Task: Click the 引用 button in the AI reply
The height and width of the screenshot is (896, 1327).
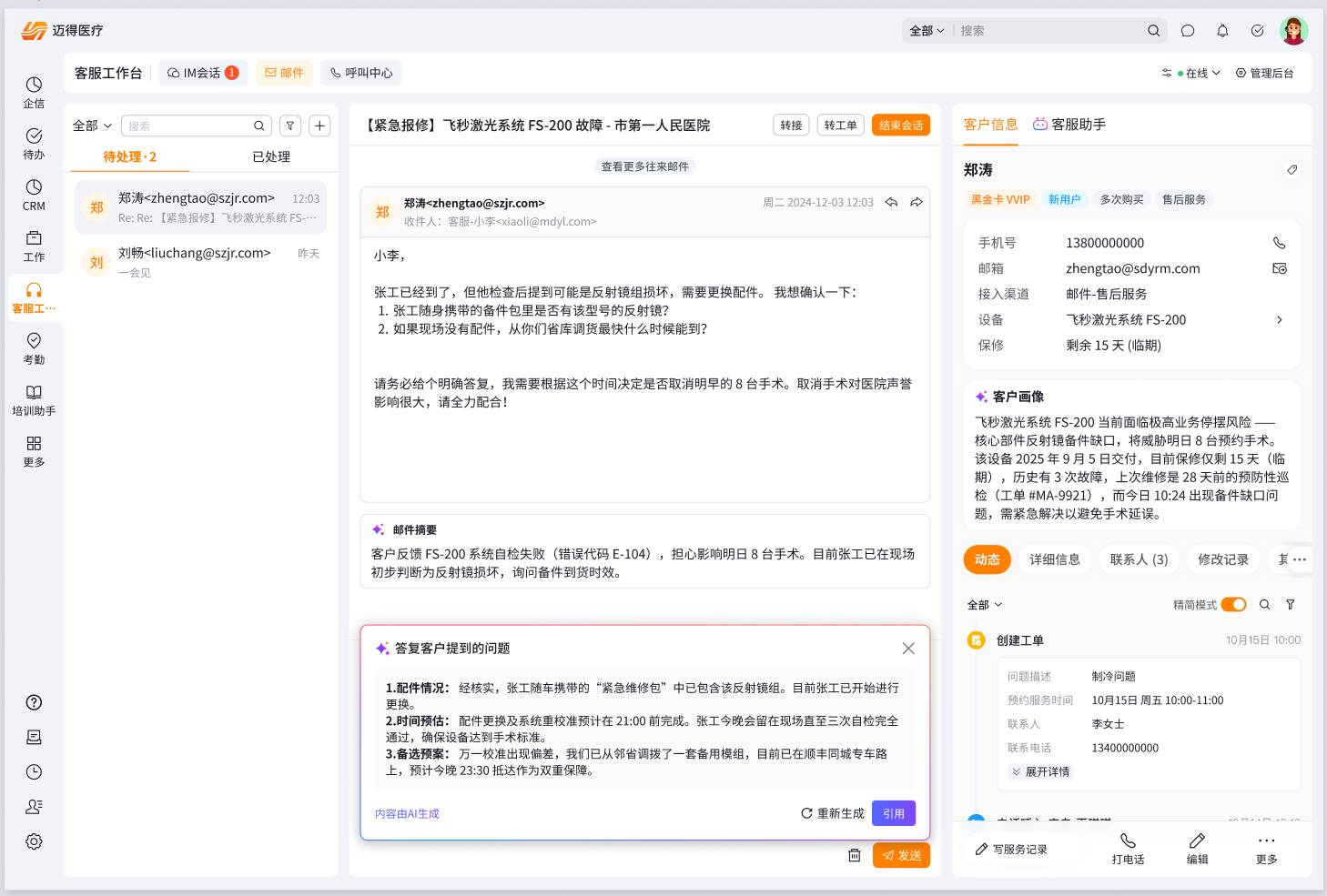Action: coord(893,813)
